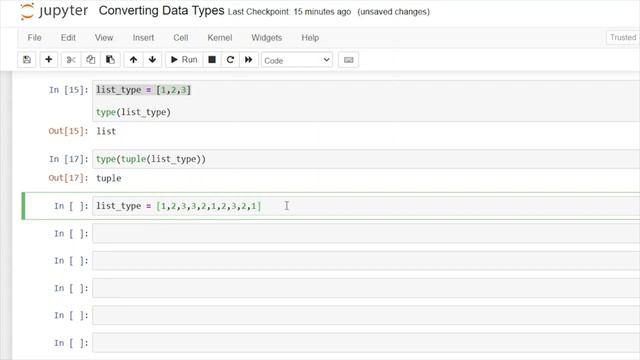The width and height of the screenshot is (640, 360).
Task: Click the In [15]: prompt label
Action: click(x=69, y=90)
